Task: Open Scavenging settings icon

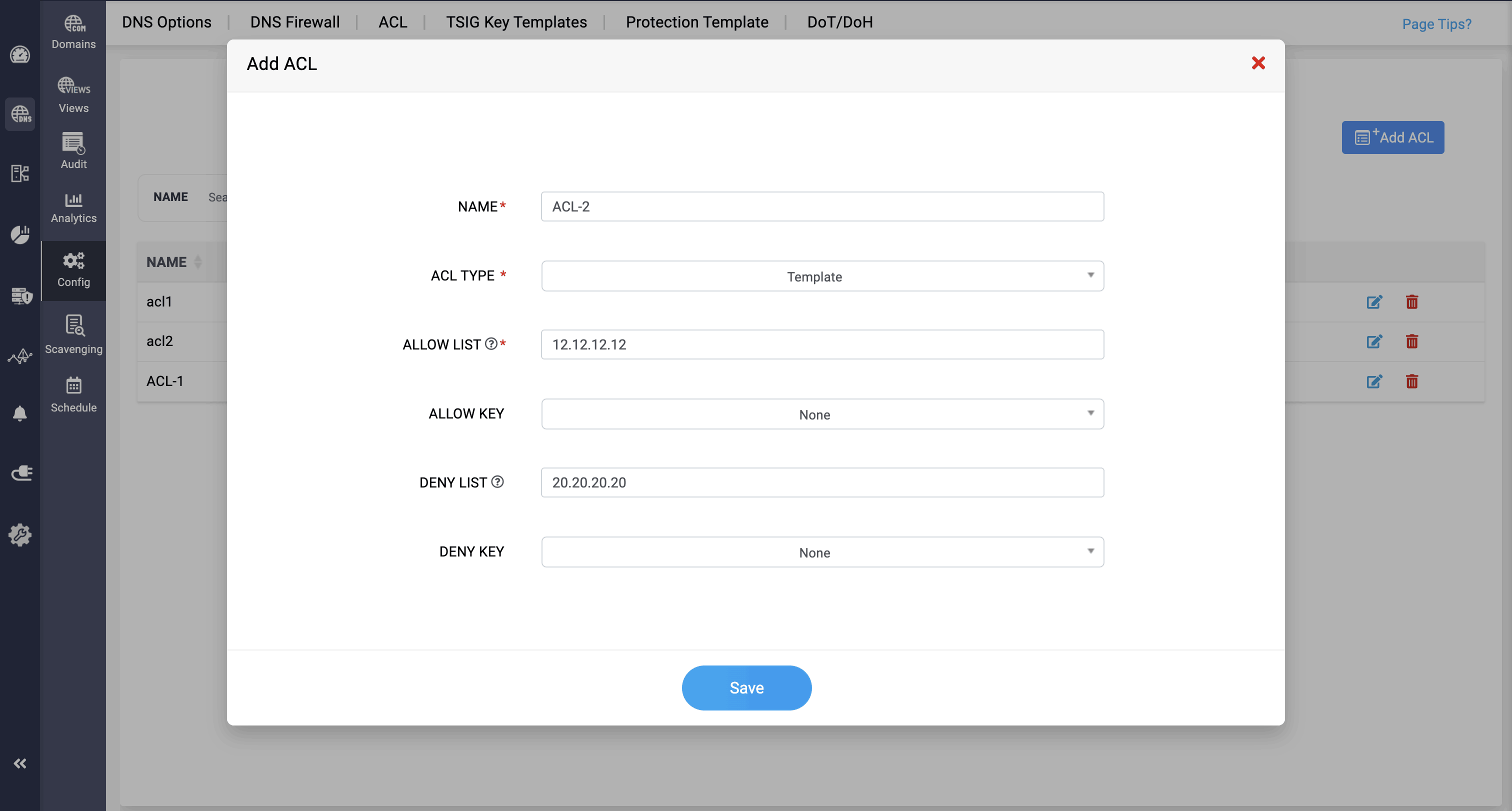Action: 73,334
